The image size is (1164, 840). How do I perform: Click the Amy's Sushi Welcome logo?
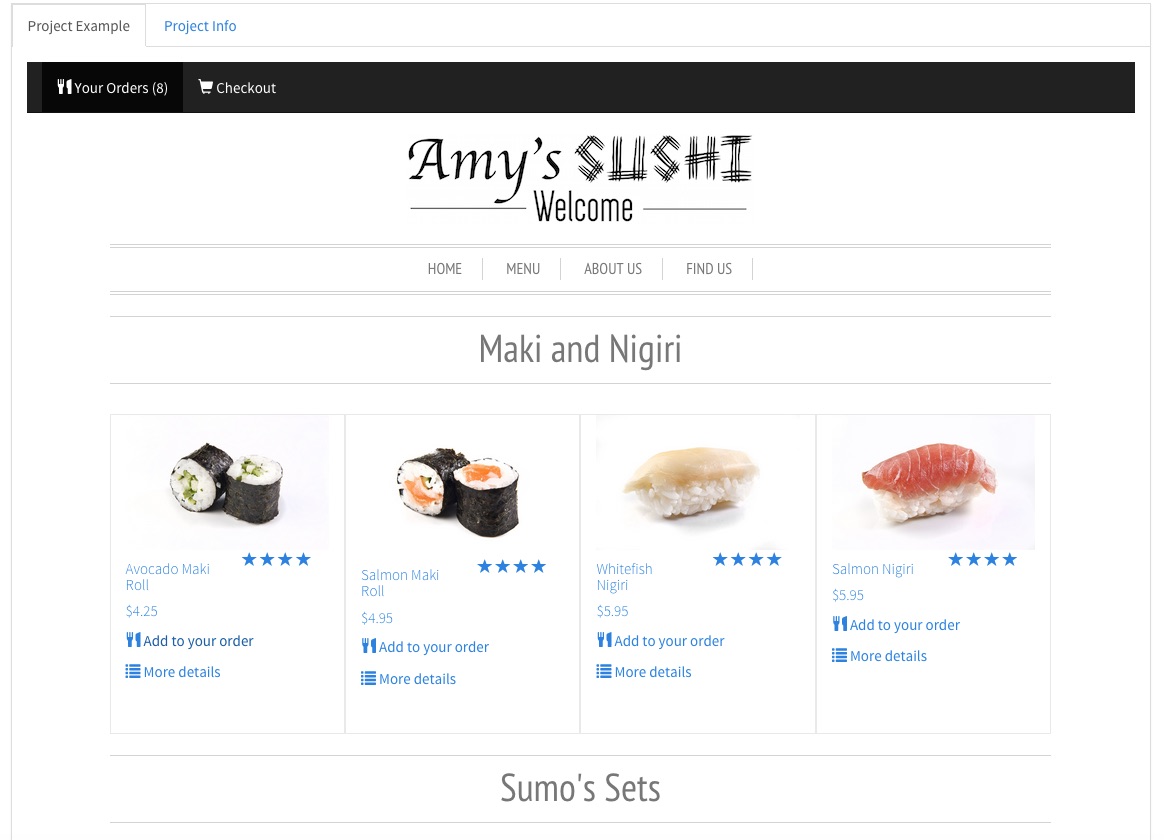(x=580, y=179)
